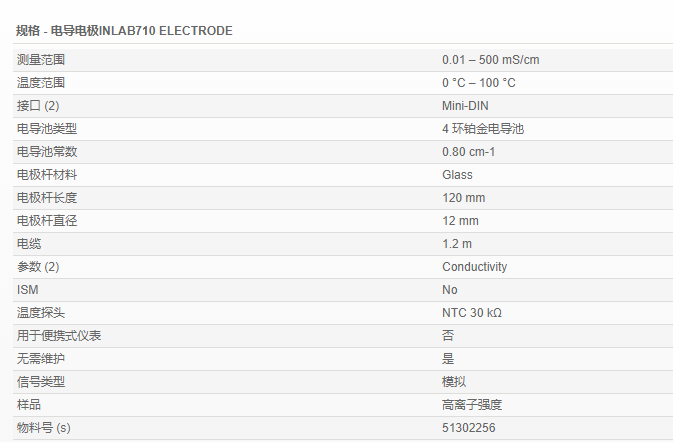Select the 测量范围 row label
The height and width of the screenshot is (442, 673).
click(x=41, y=60)
